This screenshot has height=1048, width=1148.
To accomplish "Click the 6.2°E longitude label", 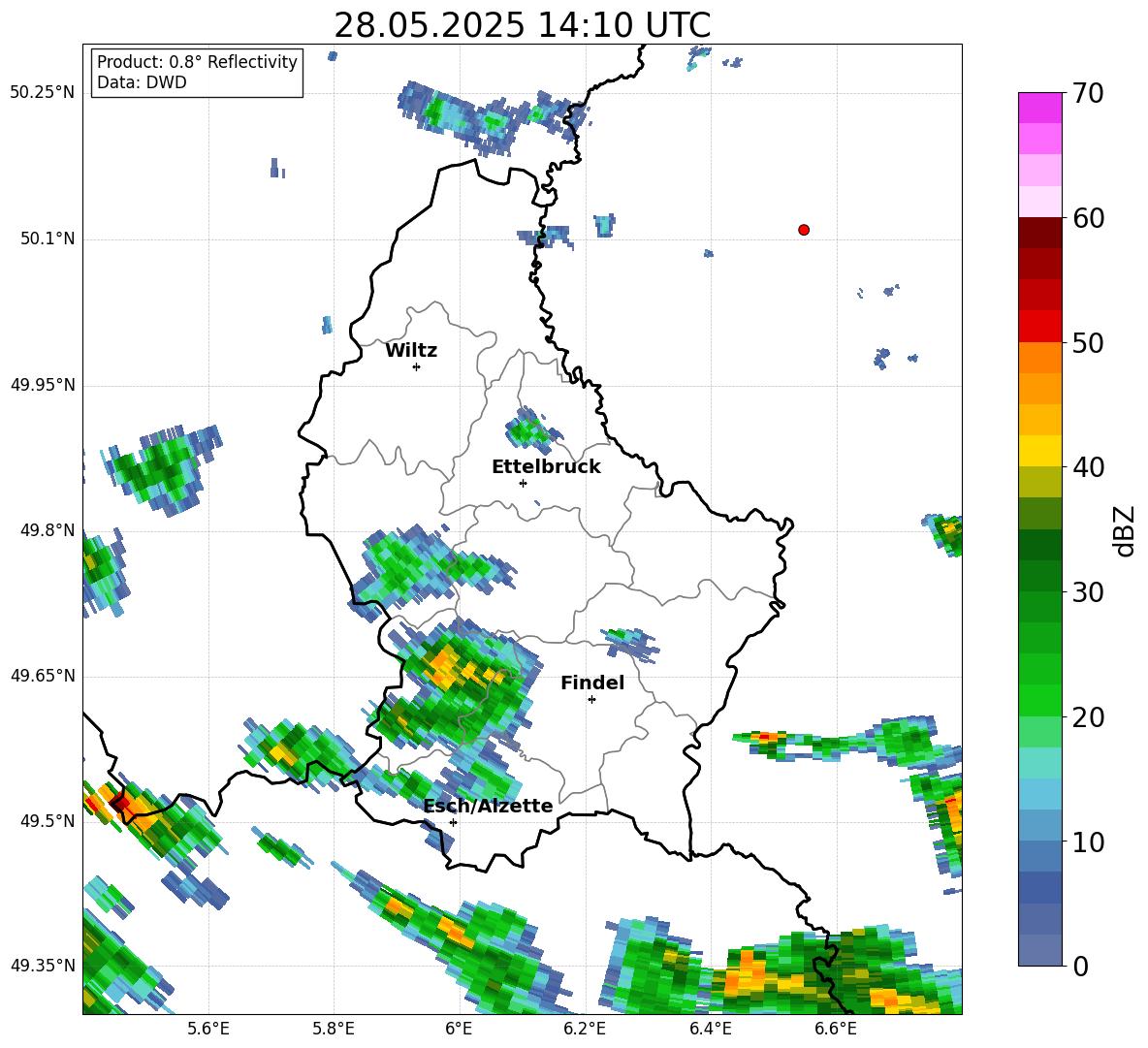I will [585, 1029].
